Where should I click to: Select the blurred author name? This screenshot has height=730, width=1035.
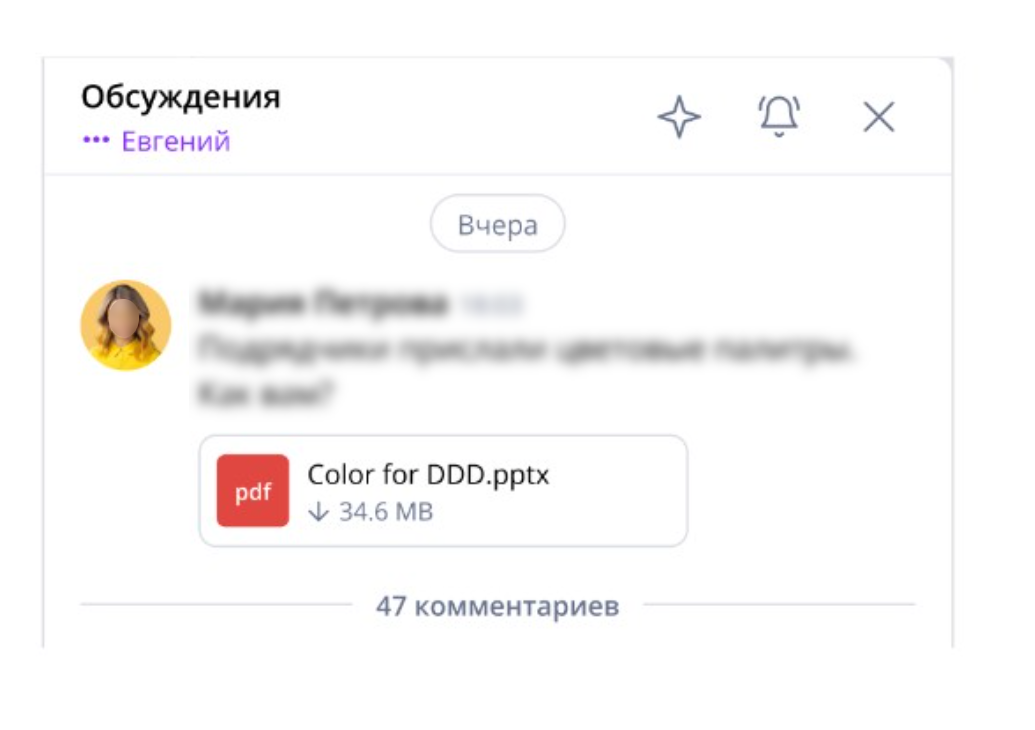pos(324,303)
